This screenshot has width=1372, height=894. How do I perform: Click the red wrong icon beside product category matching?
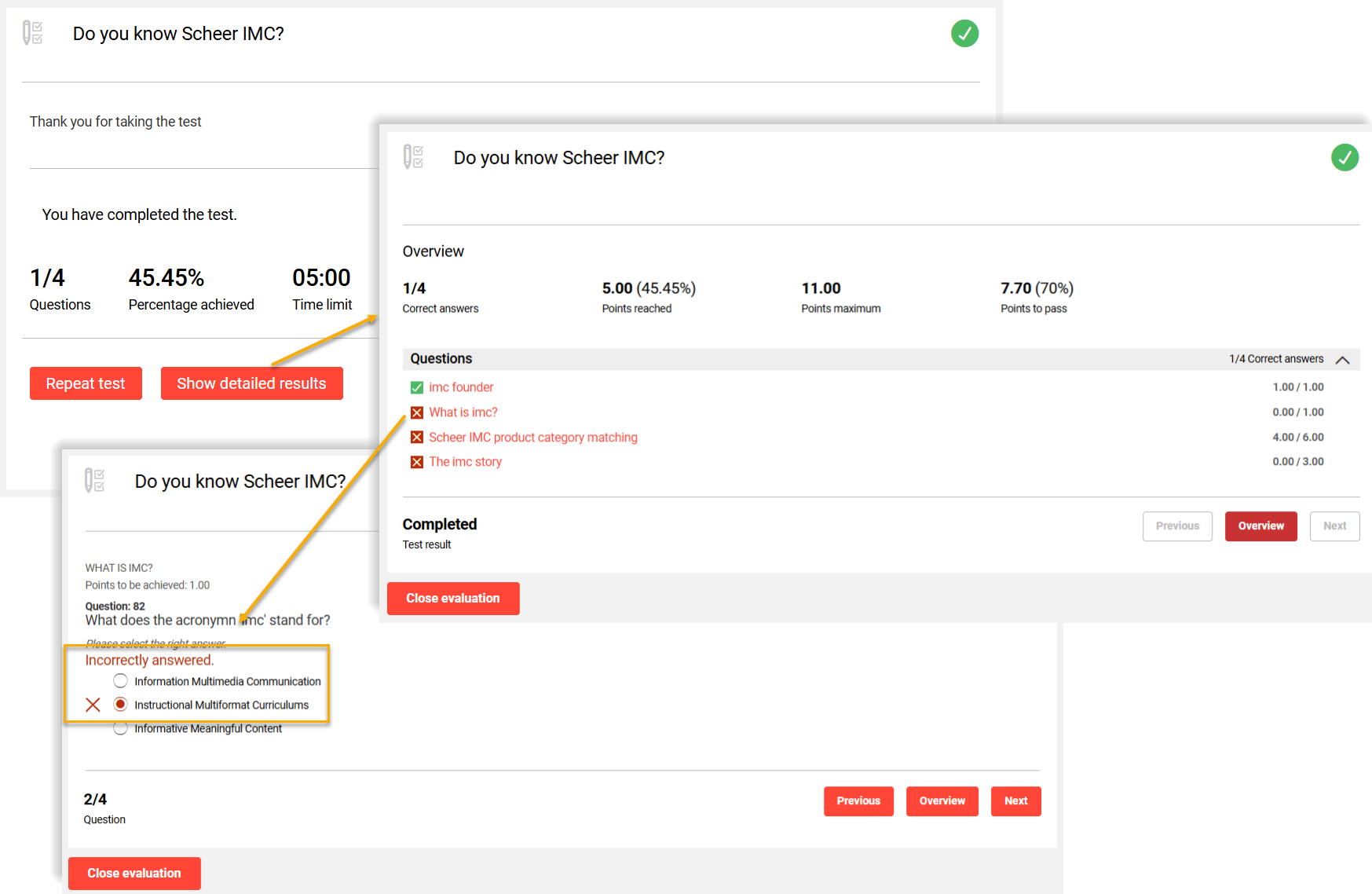pyautogui.click(x=417, y=438)
